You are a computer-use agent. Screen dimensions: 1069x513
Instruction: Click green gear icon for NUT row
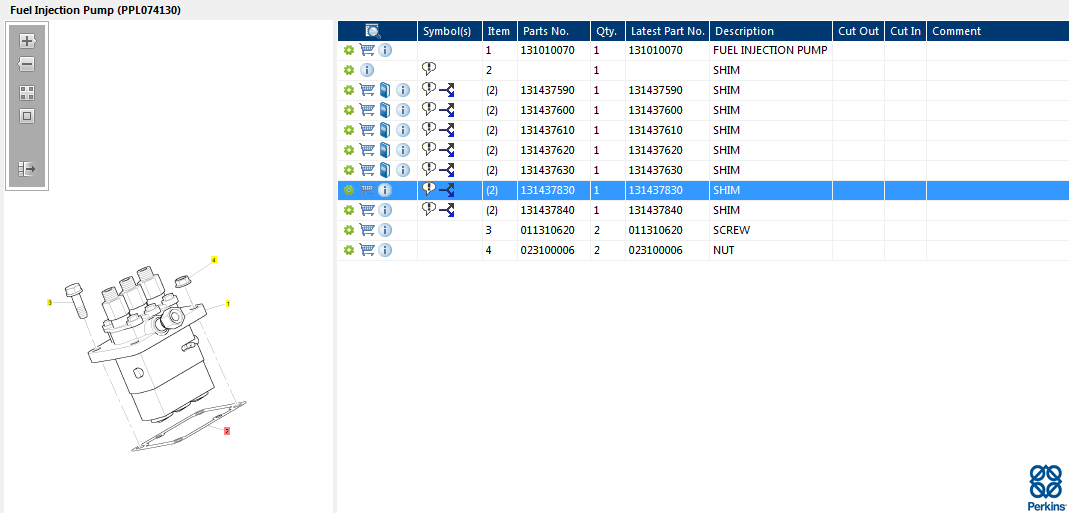pyautogui.click(x=349, y=250)
